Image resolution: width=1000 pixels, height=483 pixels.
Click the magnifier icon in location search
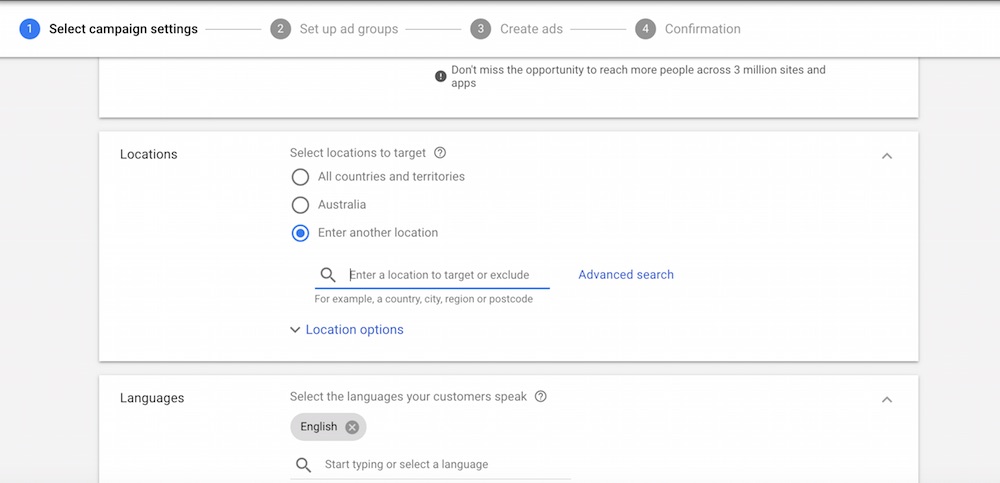pos(328,275)
